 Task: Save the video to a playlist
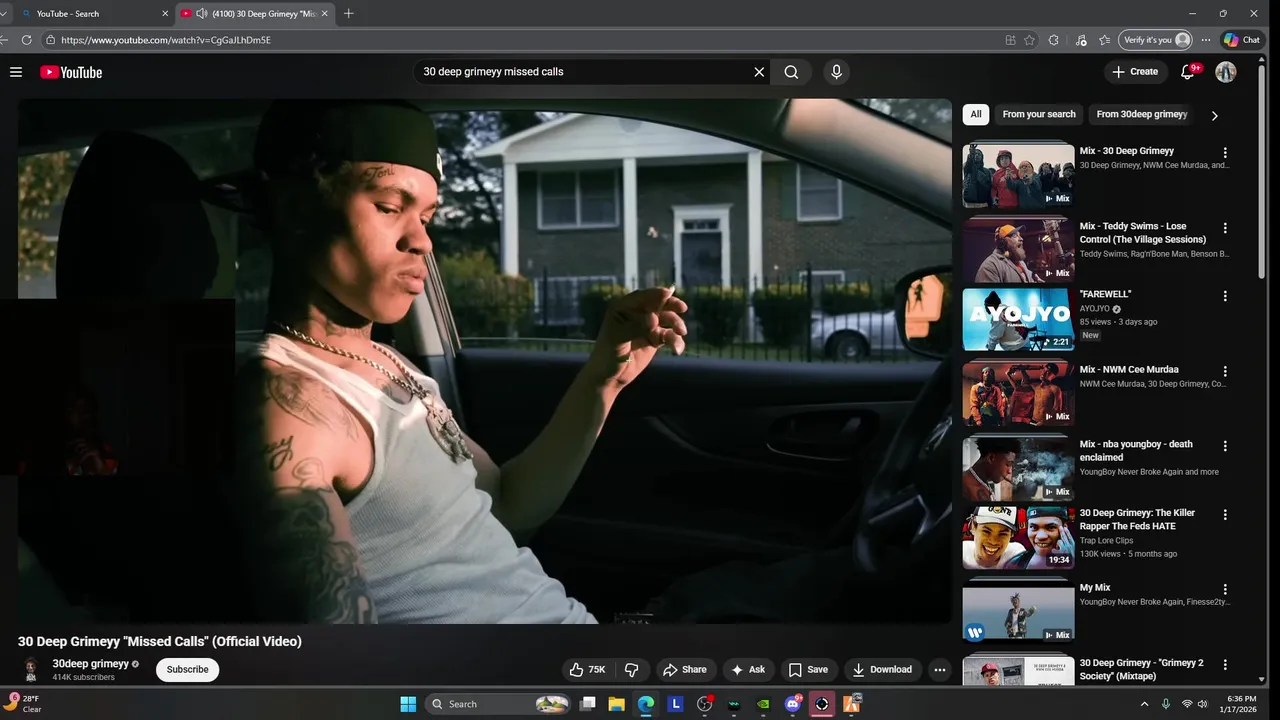808,670
